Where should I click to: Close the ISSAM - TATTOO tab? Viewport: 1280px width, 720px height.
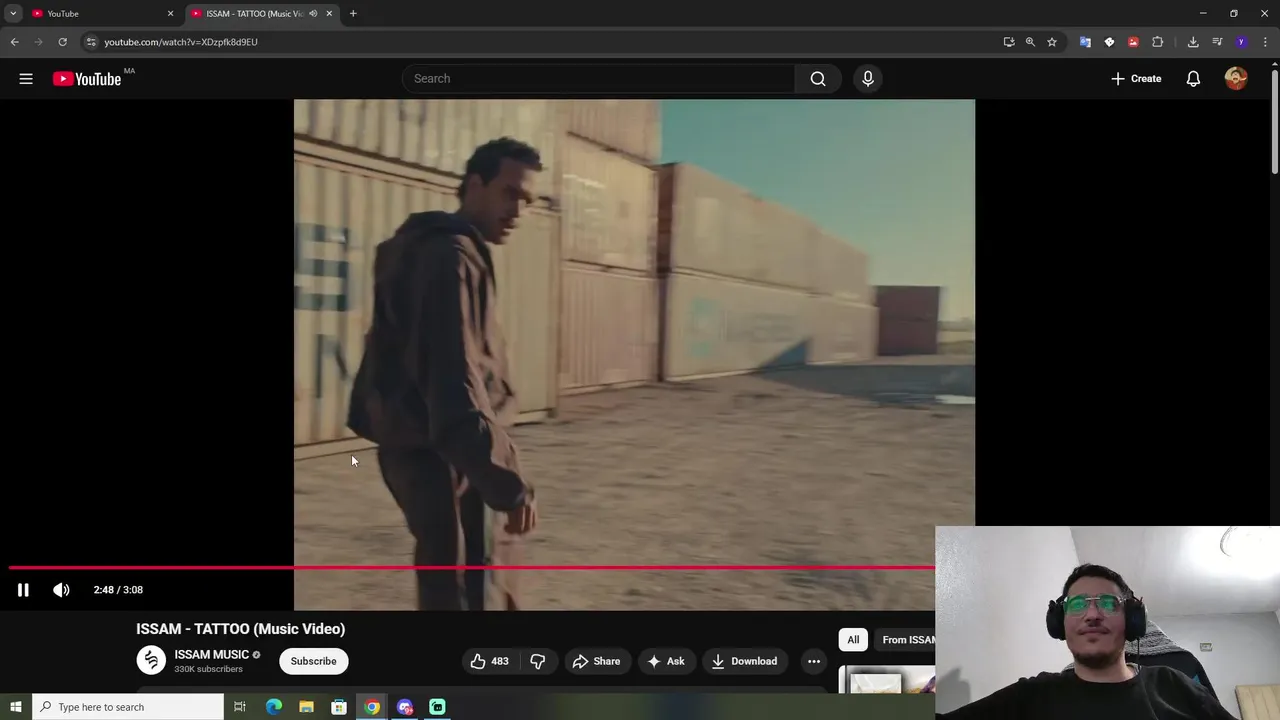coord(329,14)
